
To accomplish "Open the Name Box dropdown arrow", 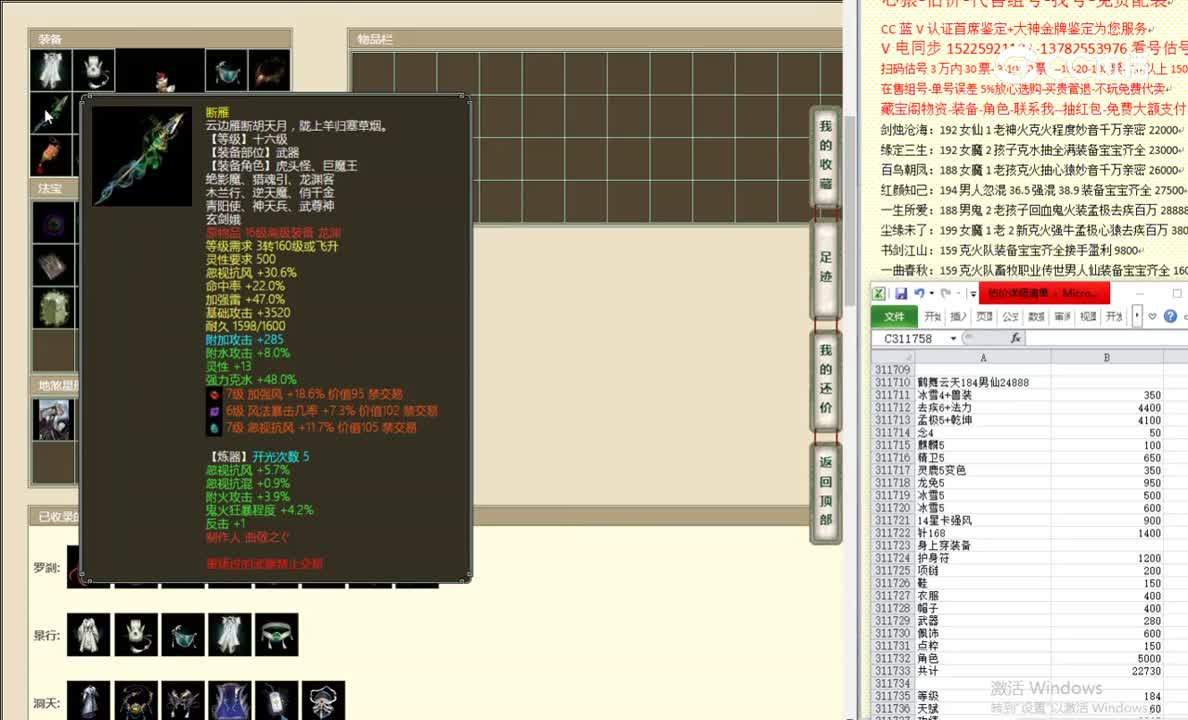I will 953,338.
